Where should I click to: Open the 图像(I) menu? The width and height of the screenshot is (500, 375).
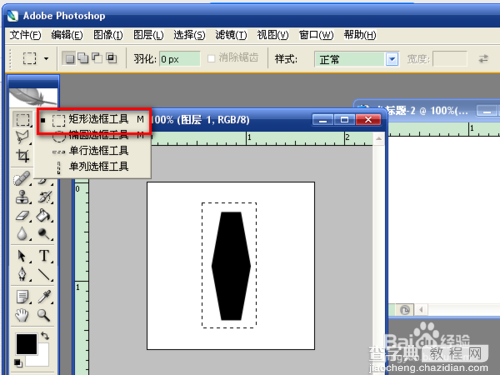click(108, 35)
